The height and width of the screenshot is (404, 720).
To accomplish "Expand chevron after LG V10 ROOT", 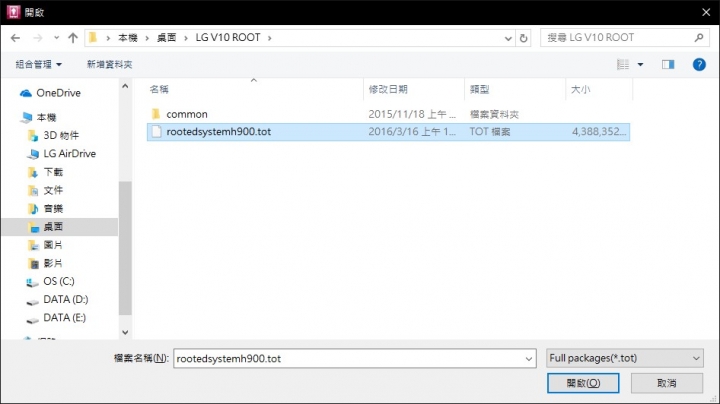I will tap(270, 38).
